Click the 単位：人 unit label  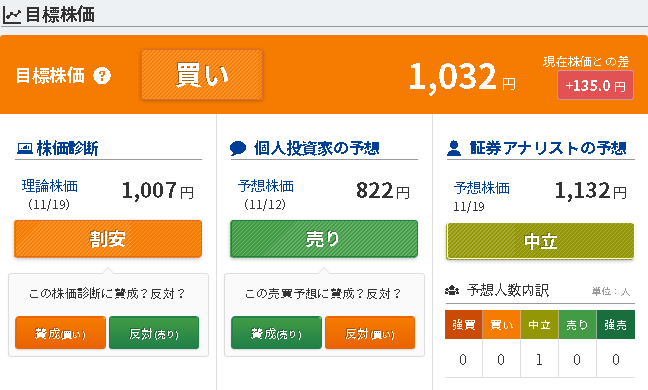click(x=611, y=292)
